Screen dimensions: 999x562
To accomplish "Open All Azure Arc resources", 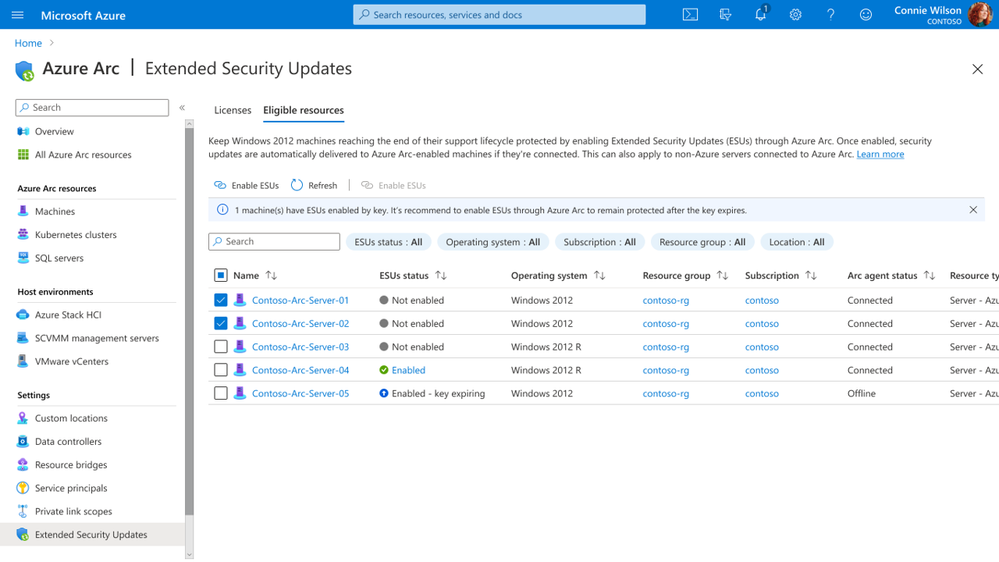I will click(x=83, y=155).
